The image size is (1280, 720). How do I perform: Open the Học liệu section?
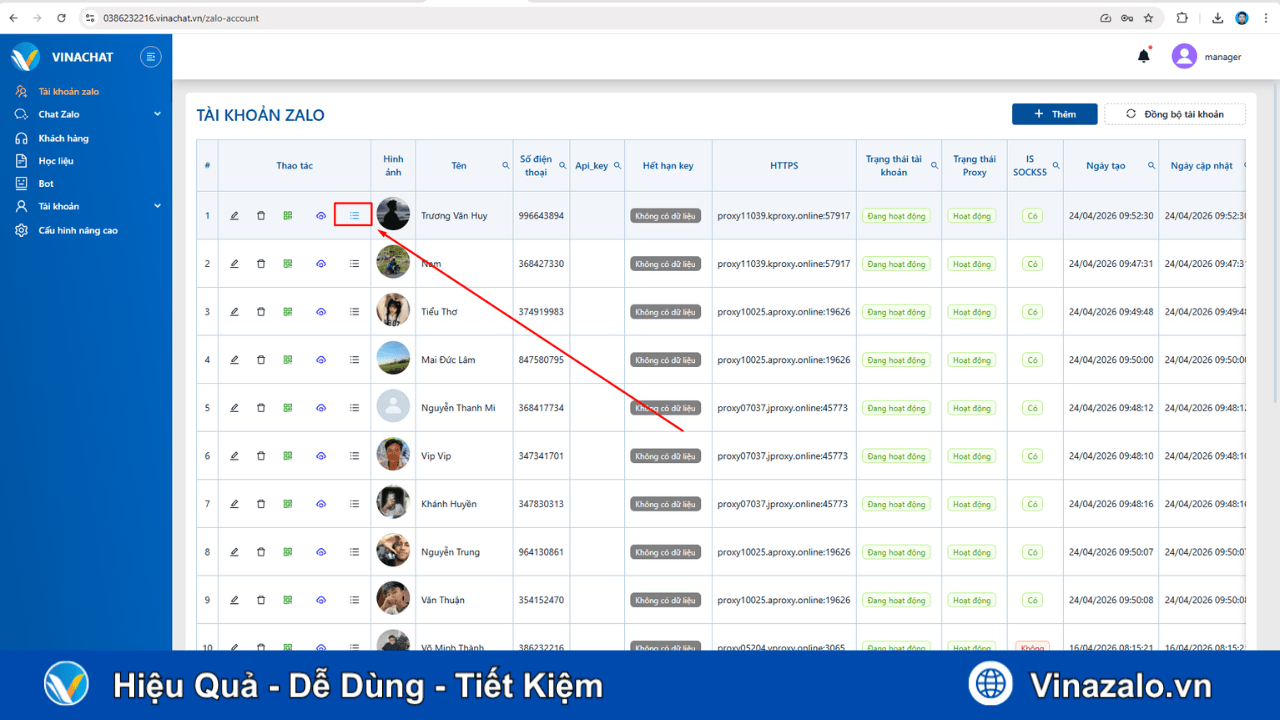click(x=56, y=161)
